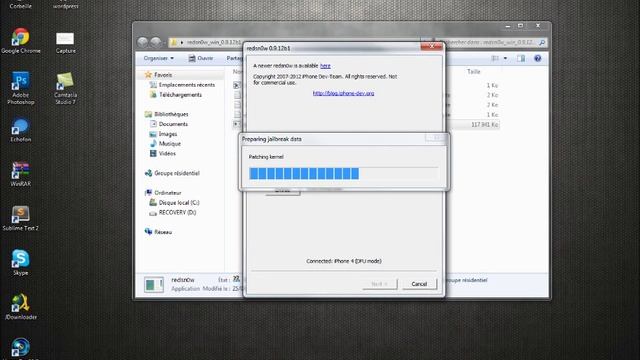Minimize the Explorer window
This screenshot has width=640, height=360.
pos(508,26)
